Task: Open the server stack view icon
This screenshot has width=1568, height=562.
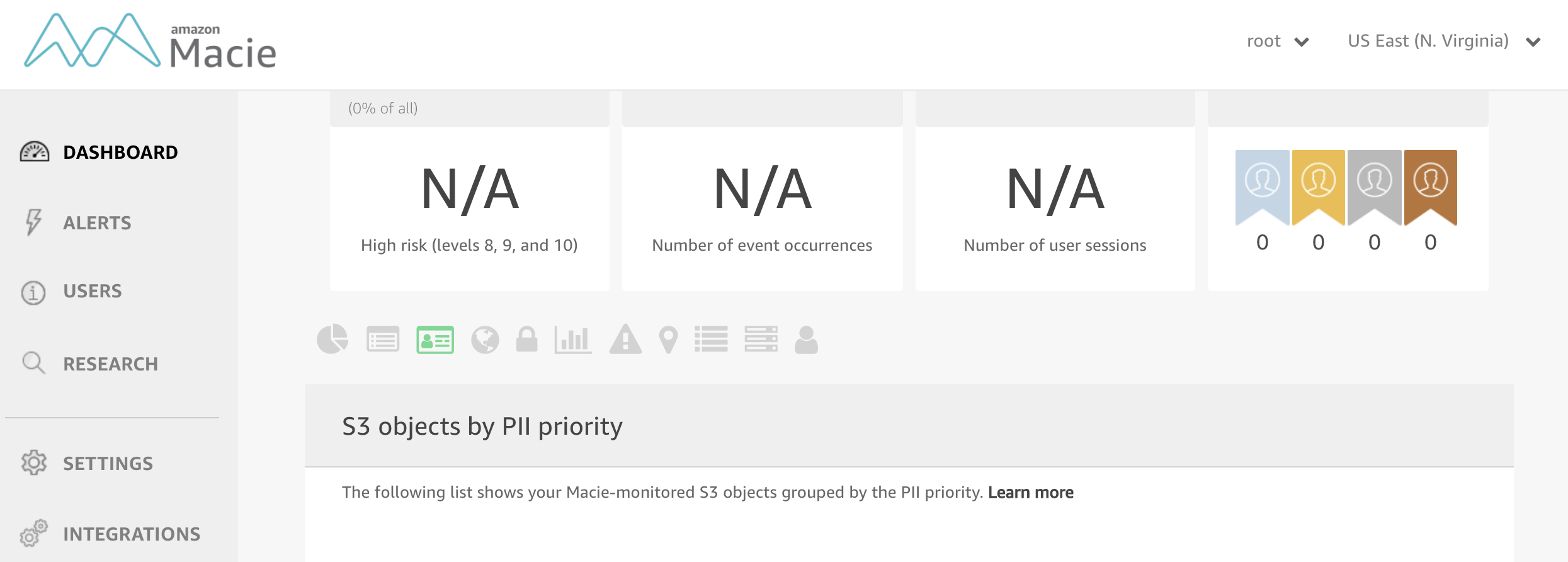Action: point(761,340)
